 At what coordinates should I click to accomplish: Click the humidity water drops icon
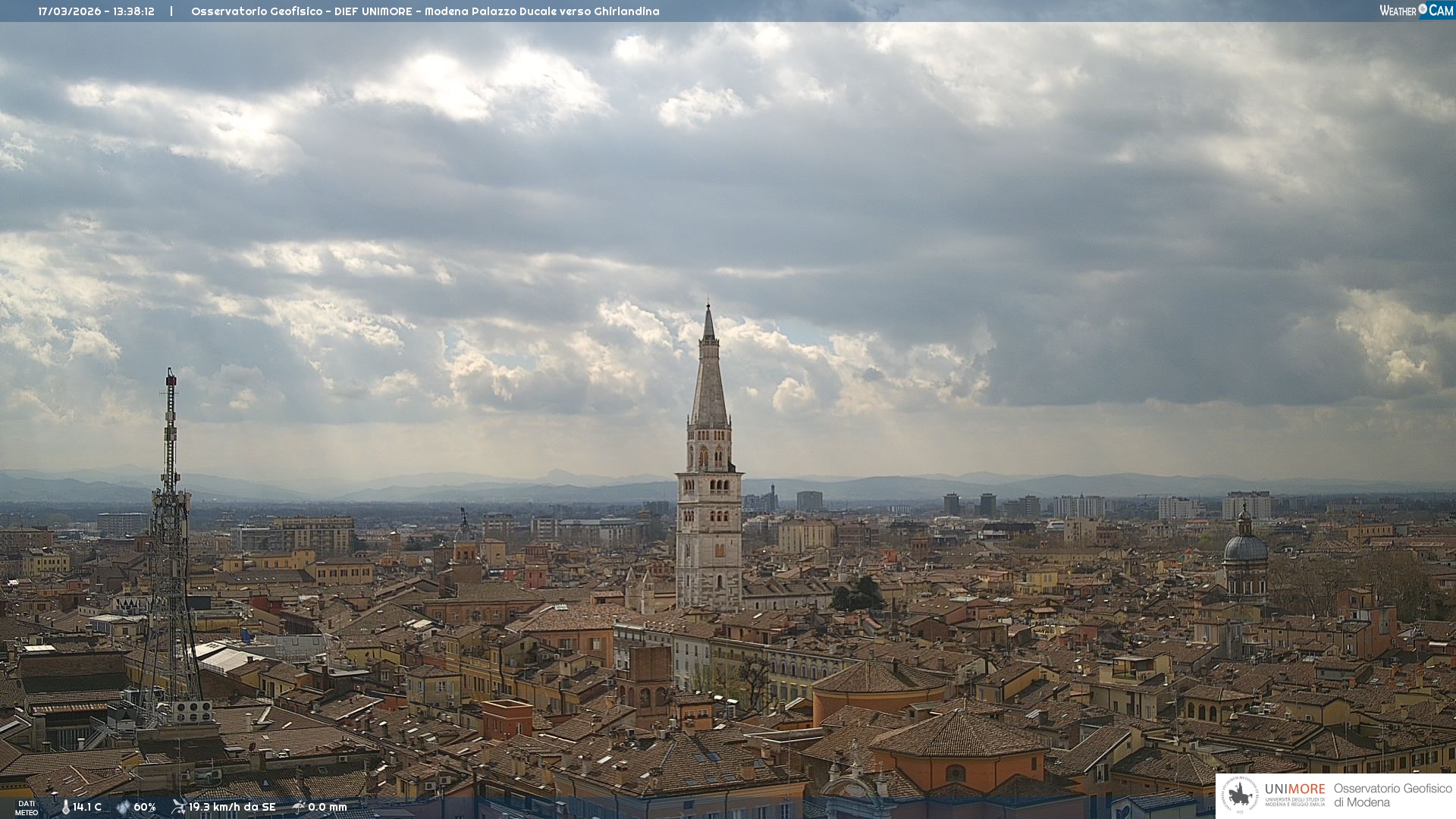(123, 807)
